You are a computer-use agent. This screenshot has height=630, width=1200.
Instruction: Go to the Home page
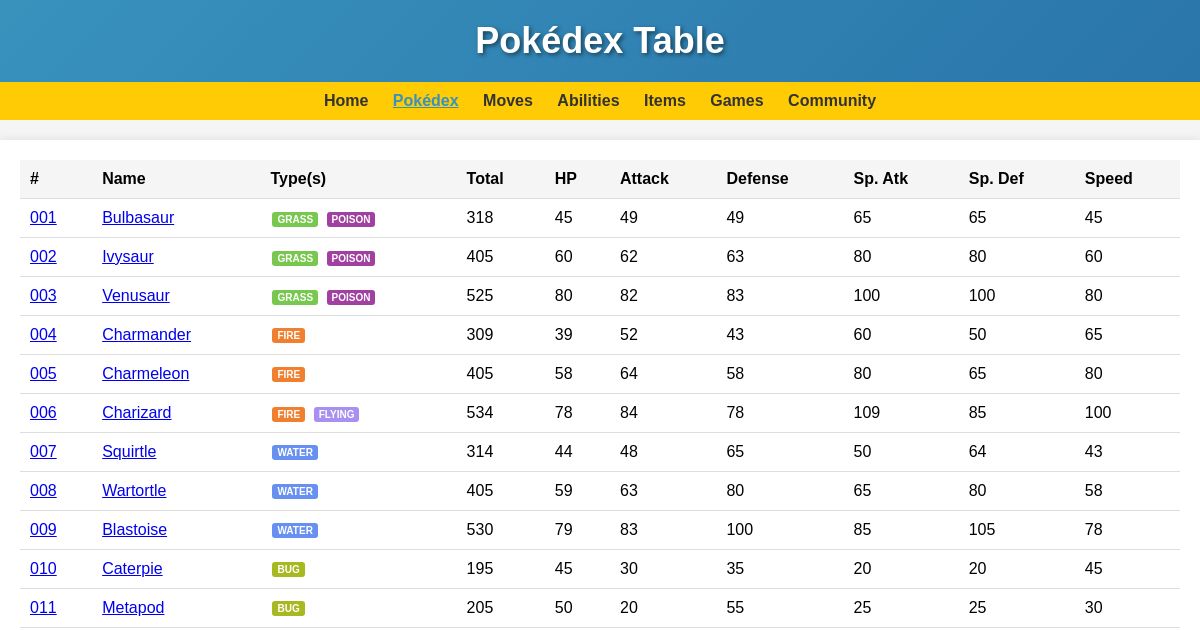[x=346, y=101]
